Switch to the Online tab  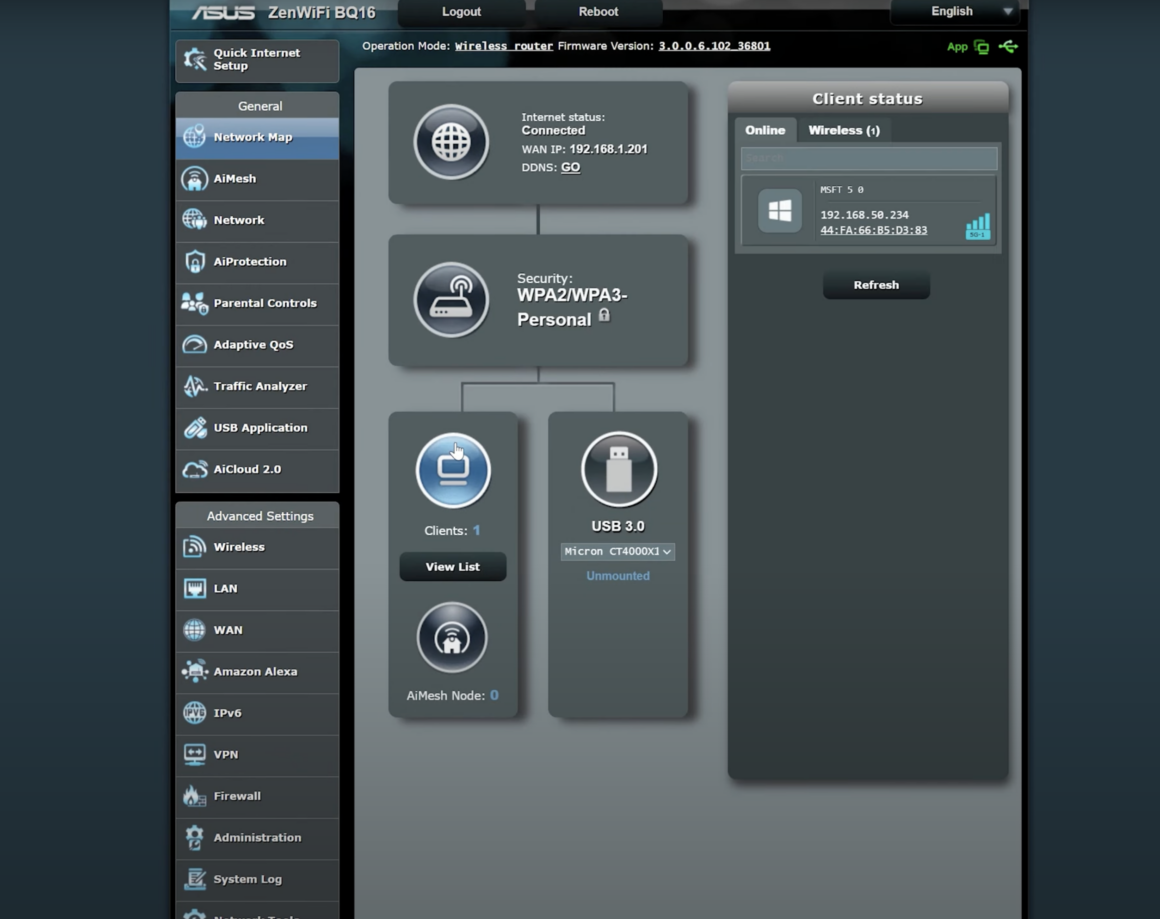pos(765,130)
